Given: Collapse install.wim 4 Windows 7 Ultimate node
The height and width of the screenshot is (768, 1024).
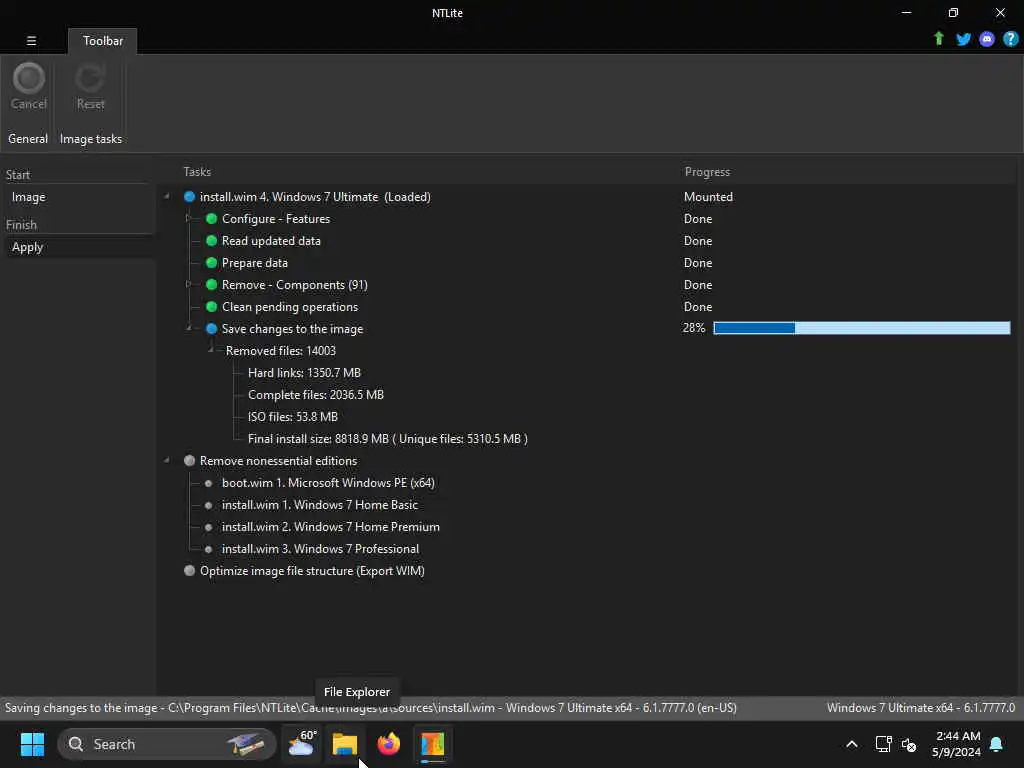Looking at the screenshot, I should click(167, 197).
